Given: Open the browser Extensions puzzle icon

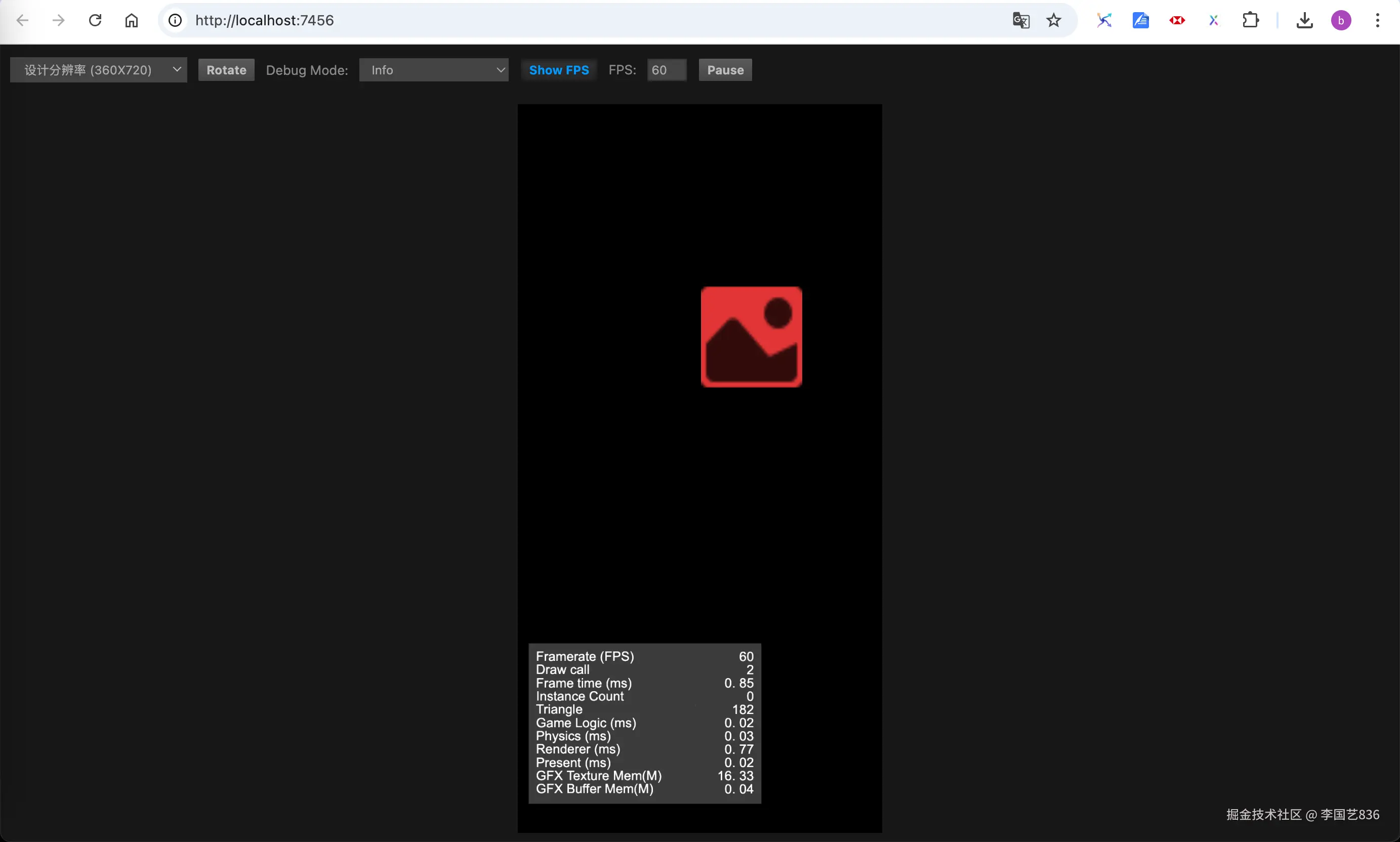Looking at the screenshot, I should (1250, 20).
